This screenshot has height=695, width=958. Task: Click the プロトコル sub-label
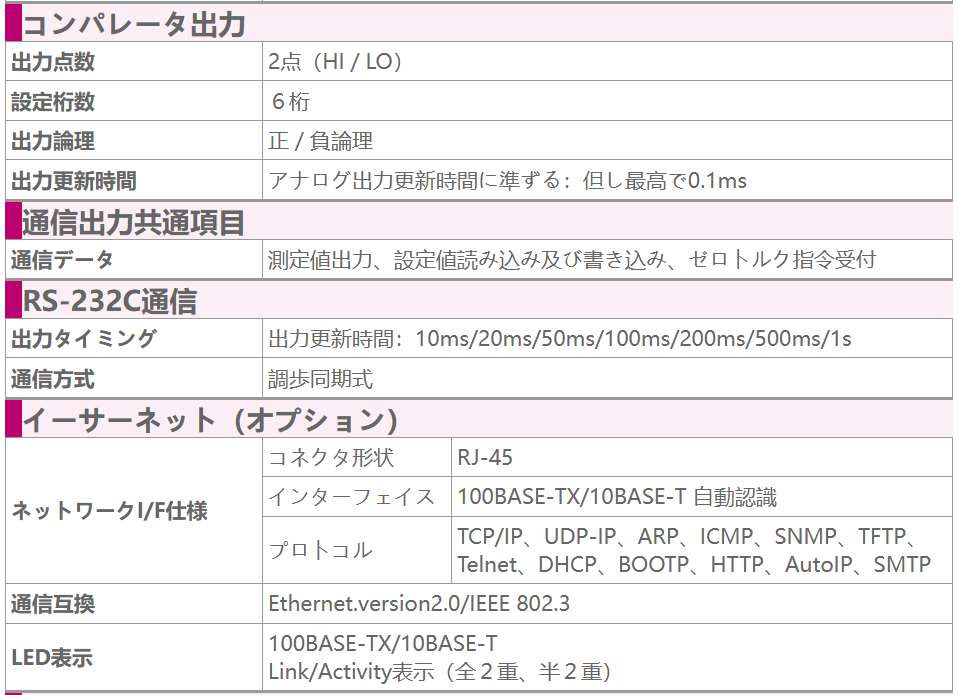pos(321,550)
